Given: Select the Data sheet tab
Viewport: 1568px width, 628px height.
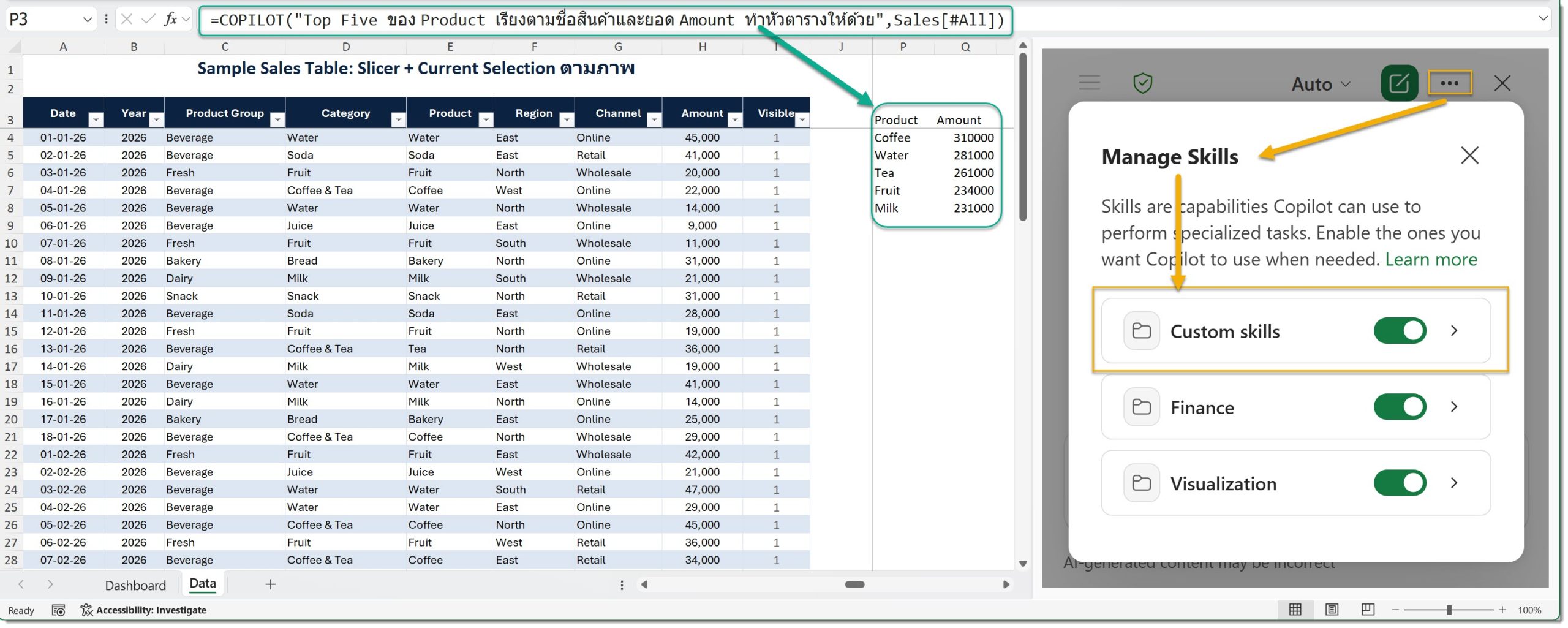Looking at the screenshot, I should (x=203, y=584).
